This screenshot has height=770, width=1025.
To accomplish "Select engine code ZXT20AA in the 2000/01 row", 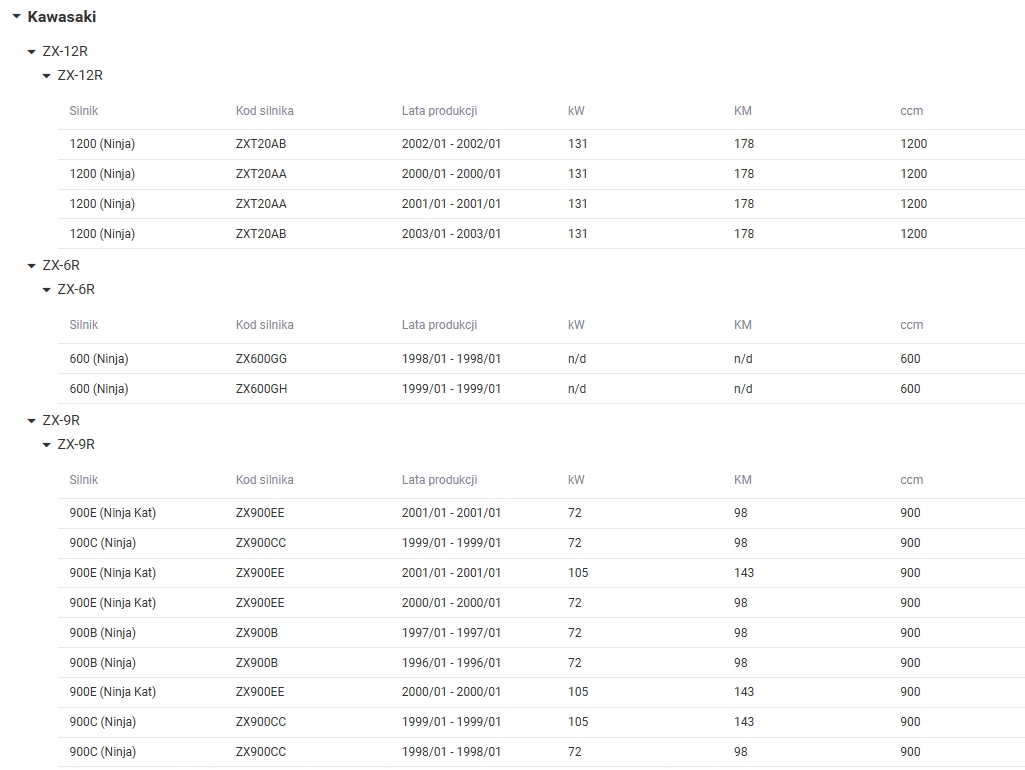I will coord(261,174).
